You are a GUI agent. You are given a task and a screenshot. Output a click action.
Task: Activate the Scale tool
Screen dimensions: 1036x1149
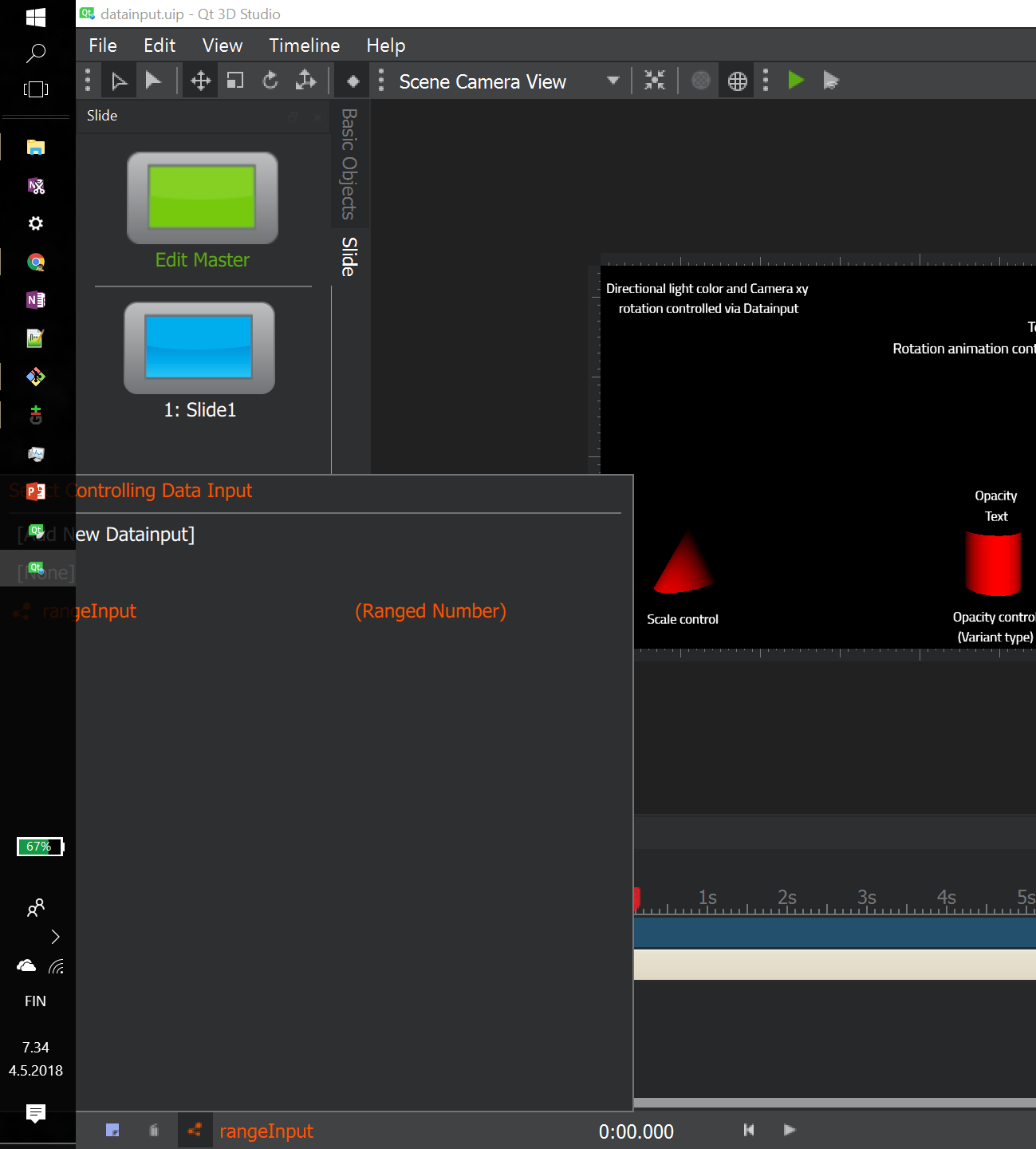[x=235, y=81]
